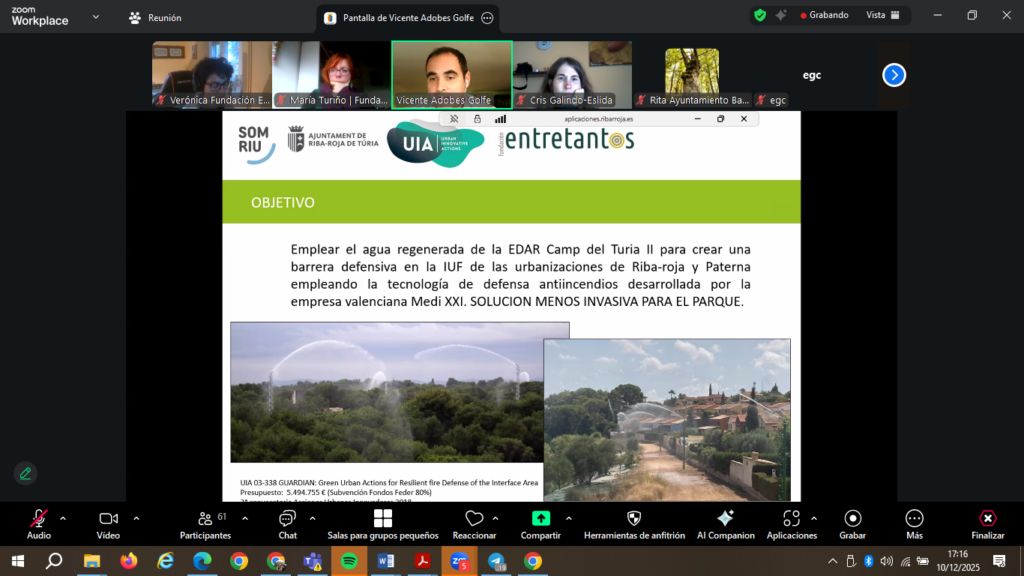1024x576 pixels.
Task: Switch to Zoom taskbar icon
Action: pyautogui.click(x=459, y=561)
